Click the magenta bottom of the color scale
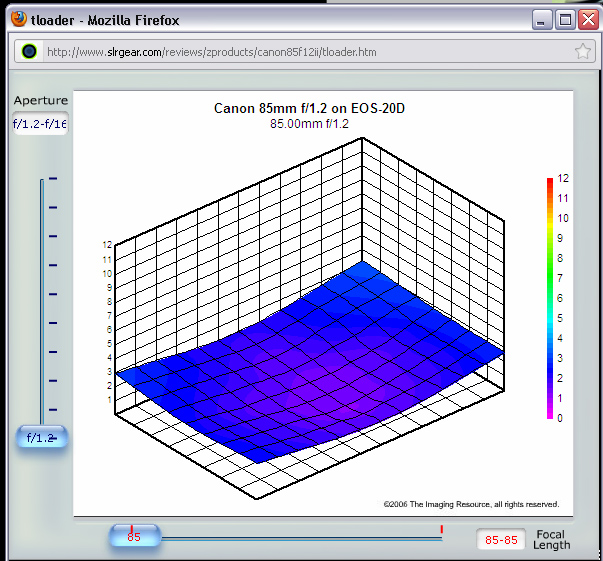This screenshot has height=561, width=603. pyautogui.click(x=550, y=414)
